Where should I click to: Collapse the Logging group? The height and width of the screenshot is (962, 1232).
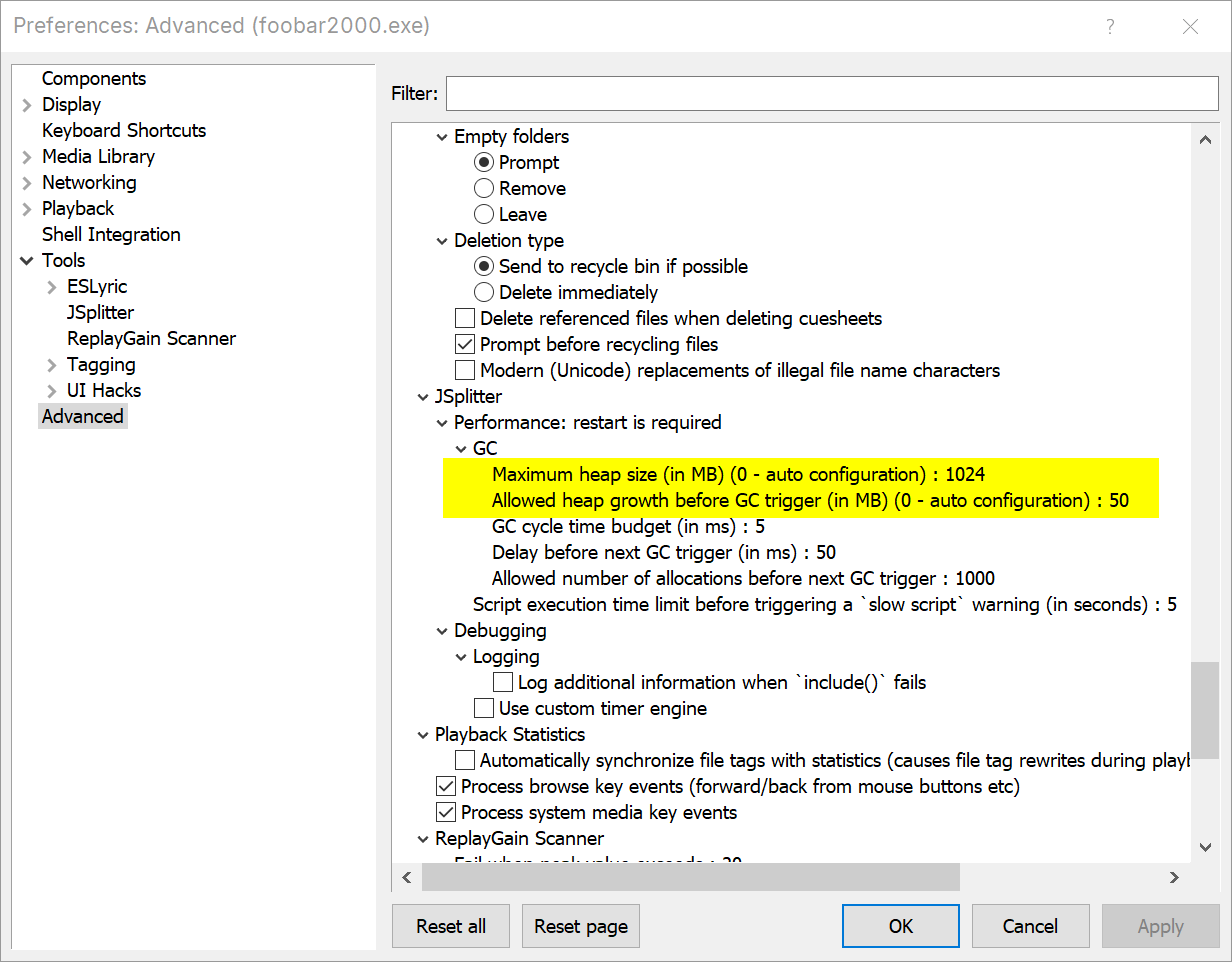(x=461, y=657)
